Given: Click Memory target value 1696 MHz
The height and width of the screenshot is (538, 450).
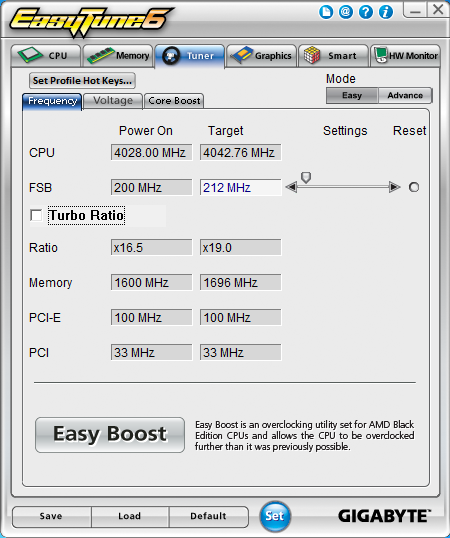Looking at the screenshot, I should (240, 282).
